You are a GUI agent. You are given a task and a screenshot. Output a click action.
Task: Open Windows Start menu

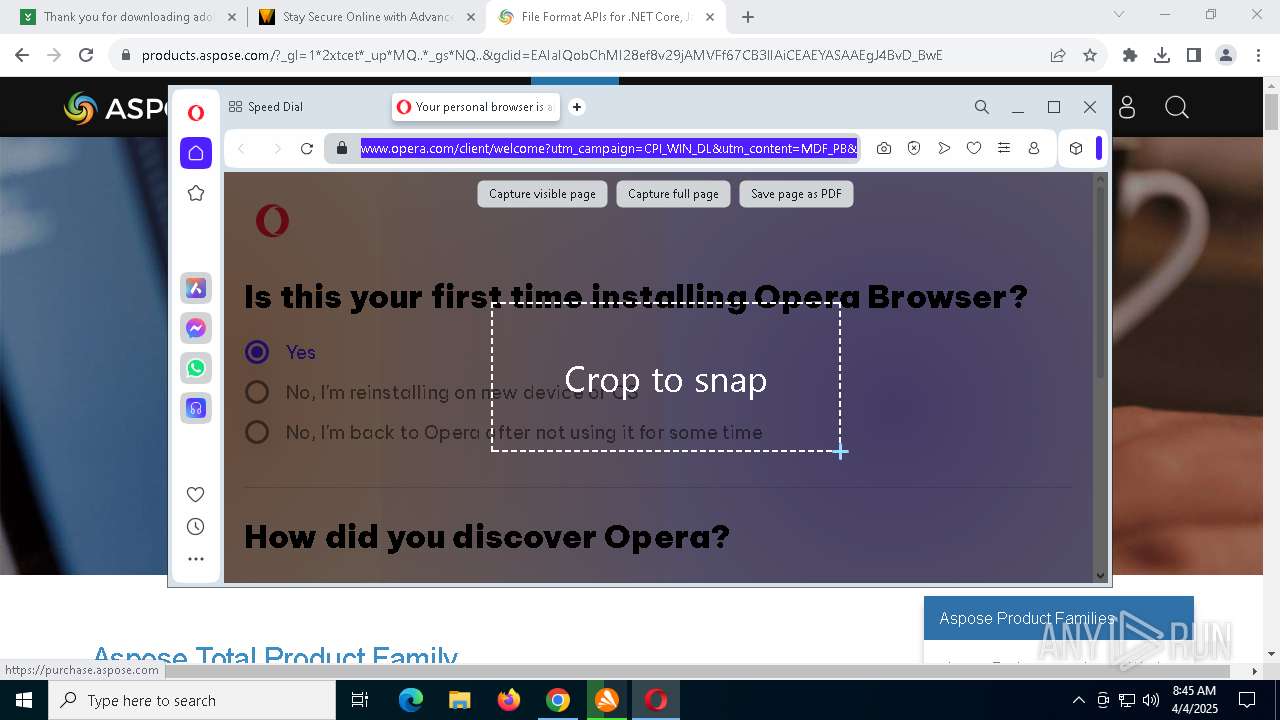24,700
